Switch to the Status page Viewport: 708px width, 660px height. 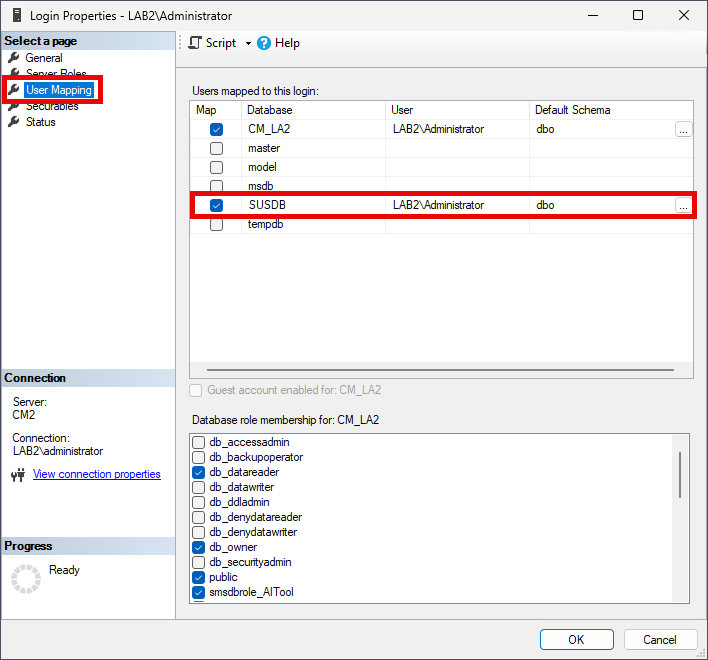(41, 122)
